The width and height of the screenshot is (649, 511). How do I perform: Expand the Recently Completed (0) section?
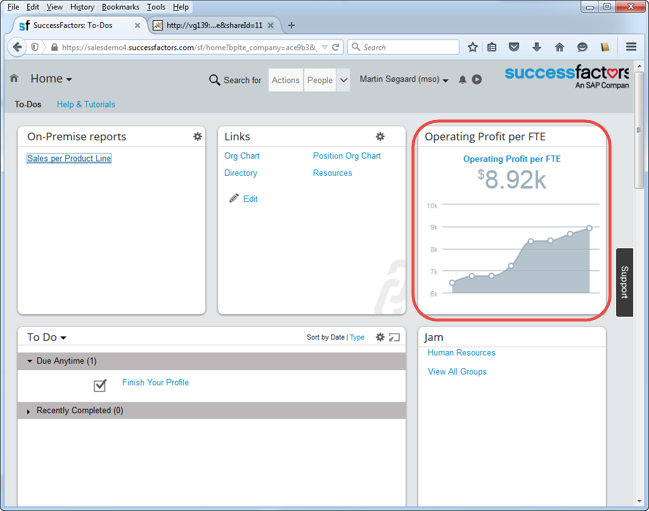(28, 411)
